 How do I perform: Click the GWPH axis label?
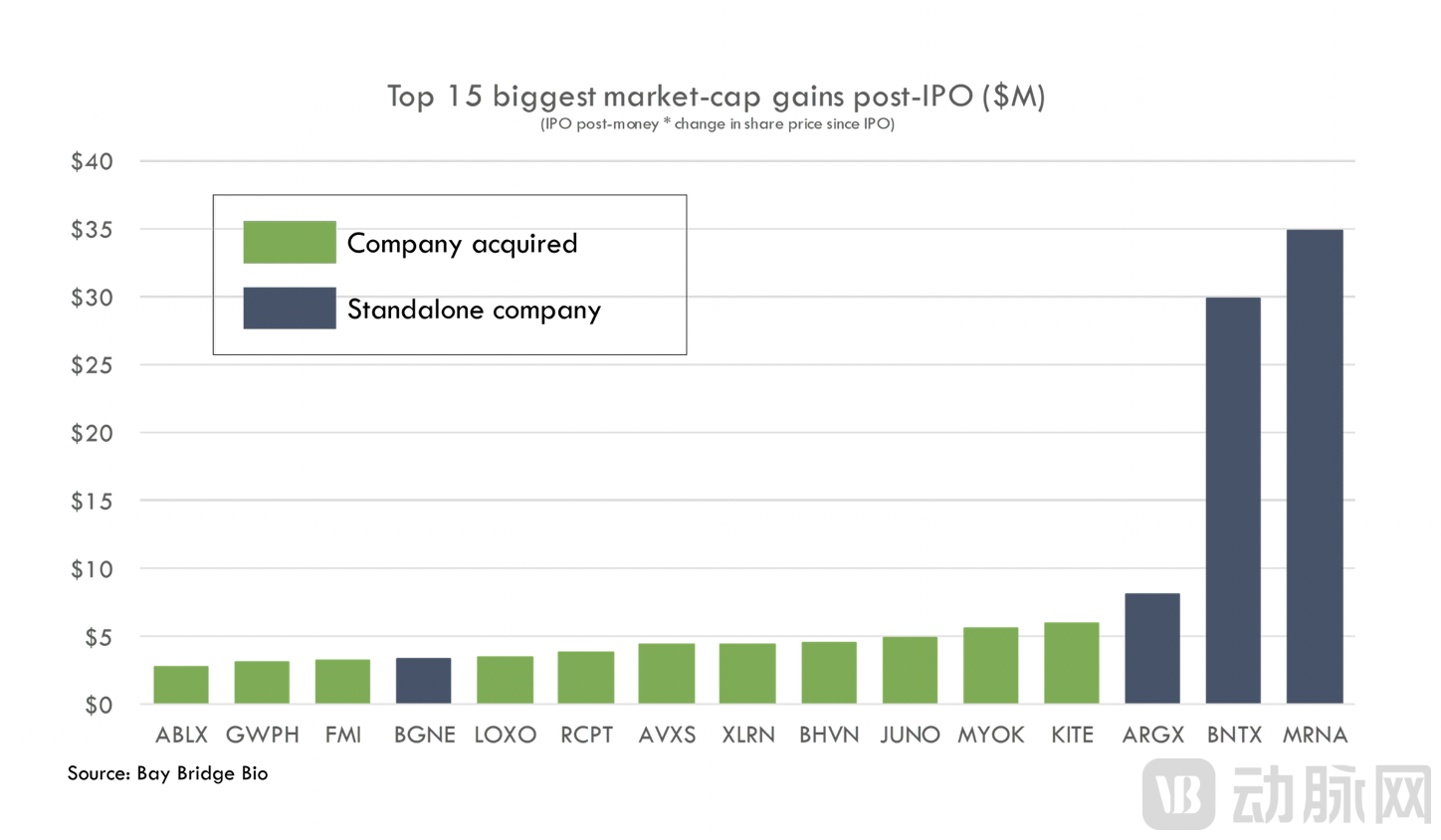262,735
